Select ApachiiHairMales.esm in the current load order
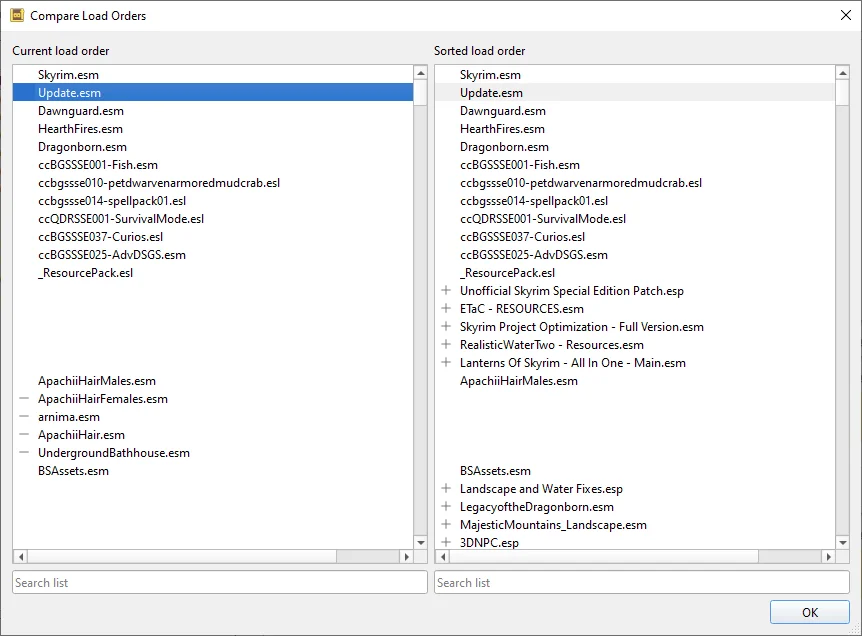The width and height of the screenshot is (862, 636). 213,380
